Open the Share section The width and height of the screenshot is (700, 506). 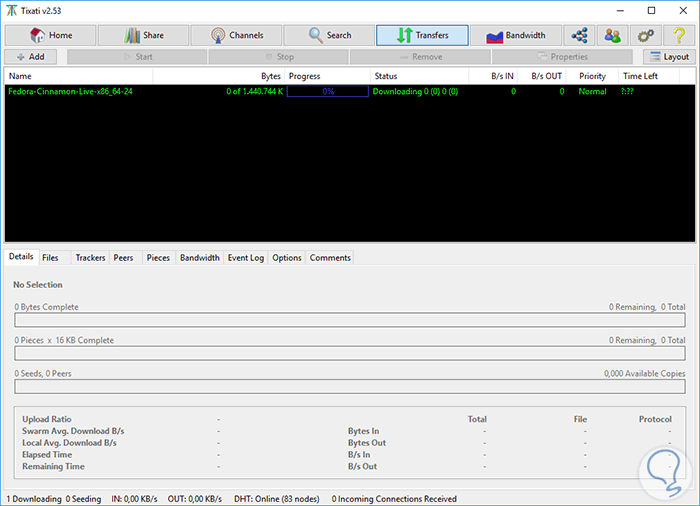tap(143, 35)
